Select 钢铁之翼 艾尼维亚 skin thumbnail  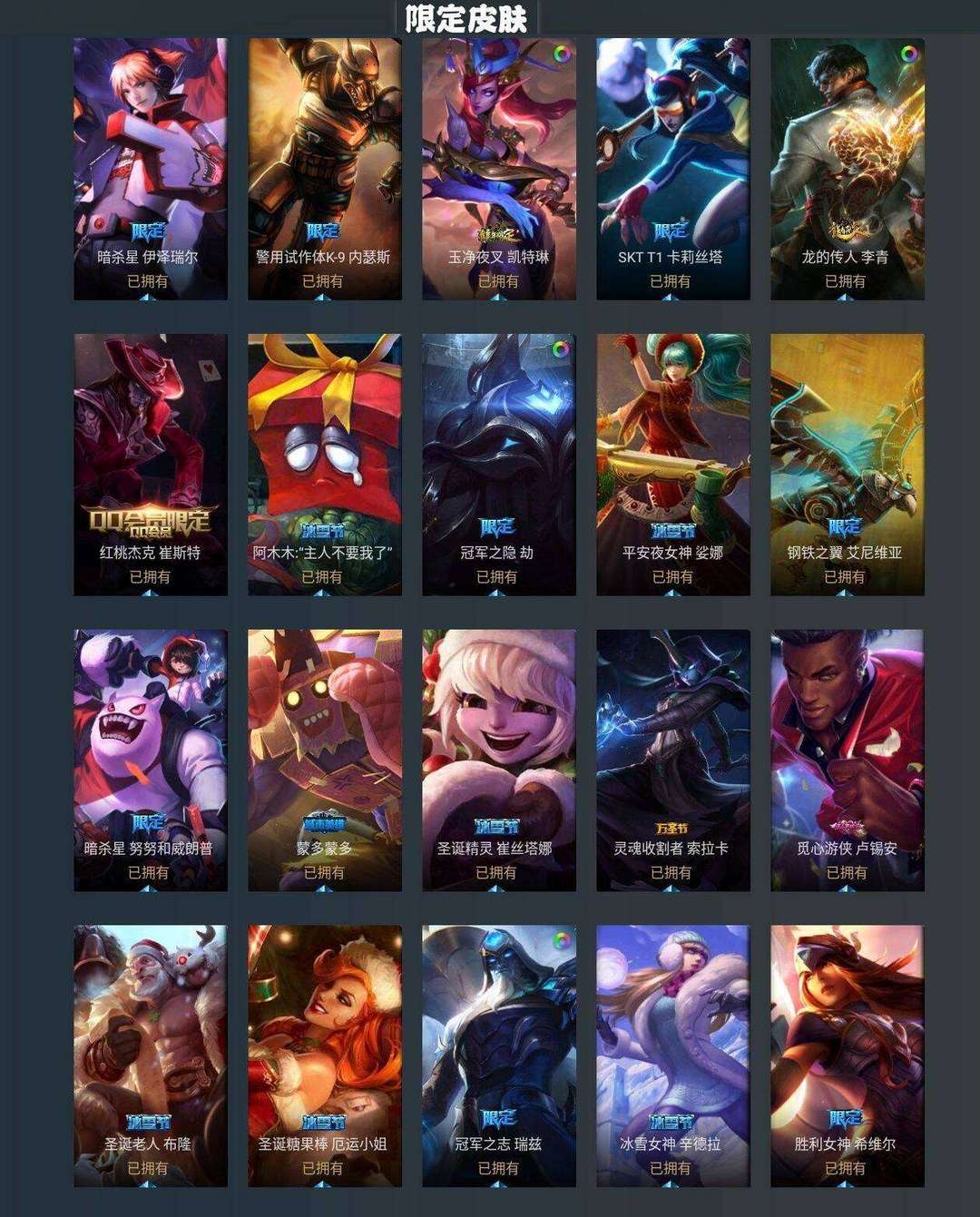pos(847,465)
